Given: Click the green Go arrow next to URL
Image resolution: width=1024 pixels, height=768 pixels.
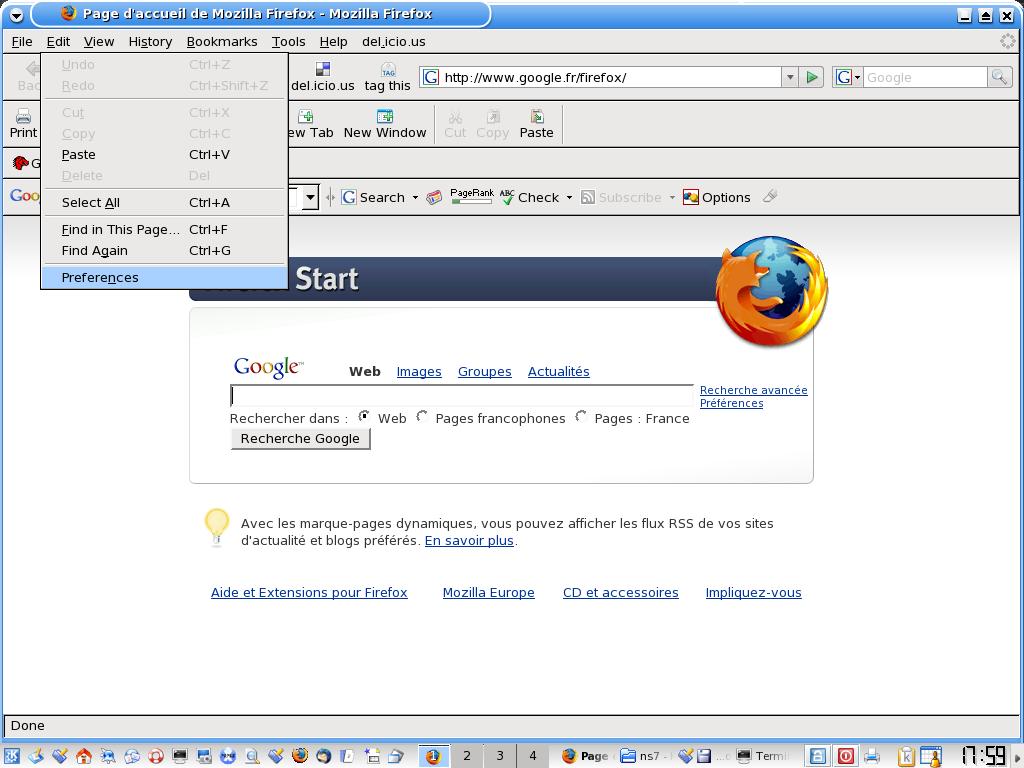Looking at the screenshot, I should click(812, 77).
